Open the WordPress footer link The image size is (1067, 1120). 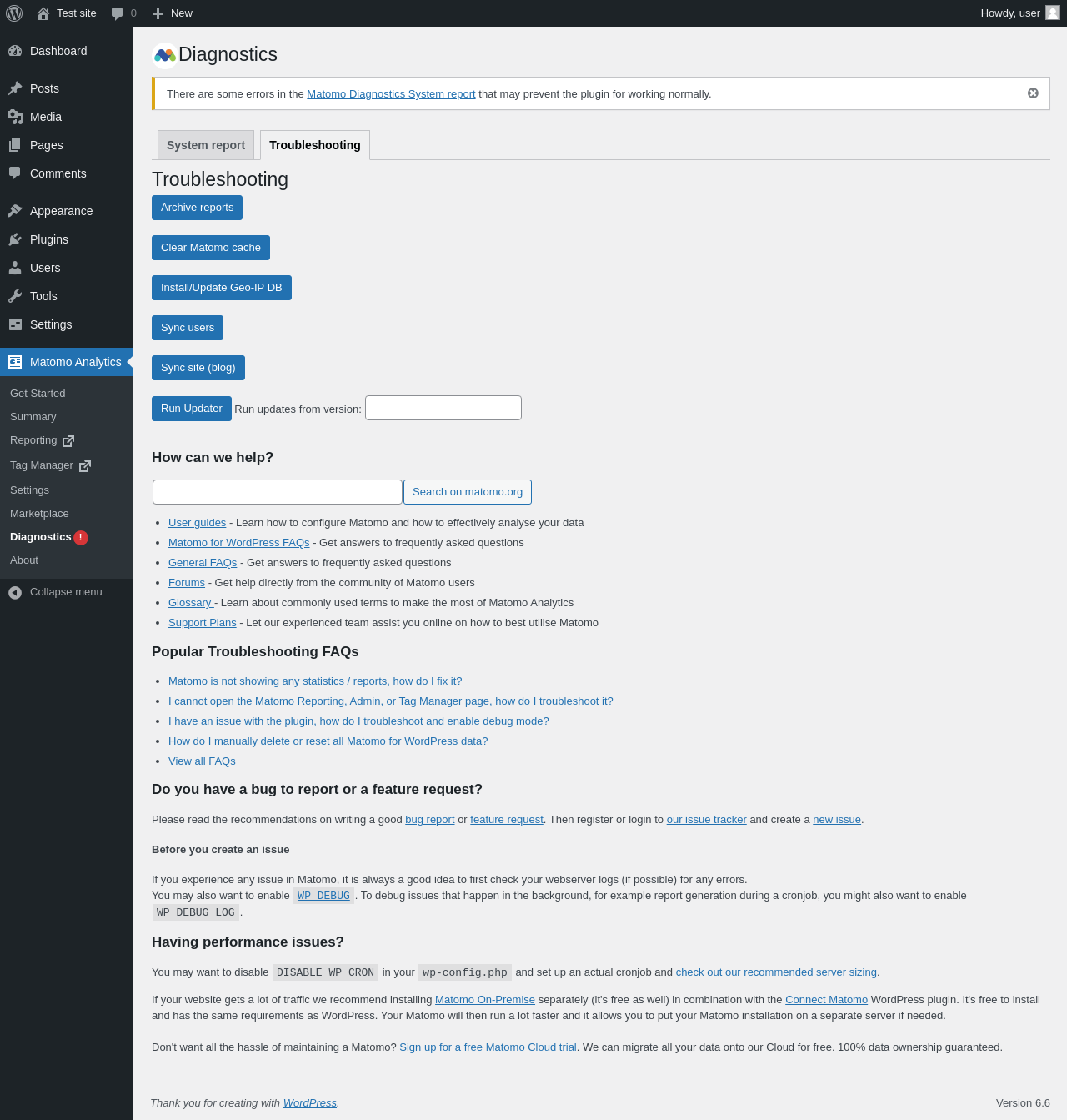(x=309, y=1103)
